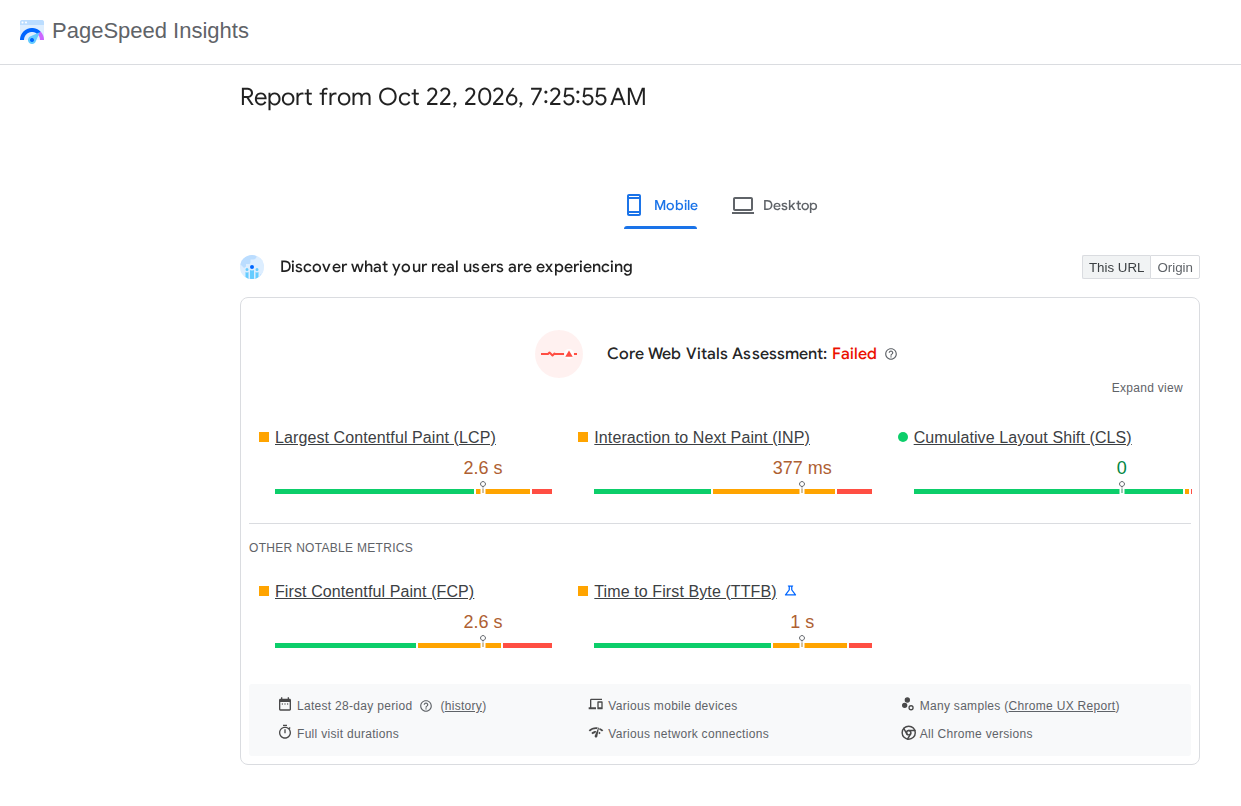Click the INP value 377 ms

(x=802, y=468)
